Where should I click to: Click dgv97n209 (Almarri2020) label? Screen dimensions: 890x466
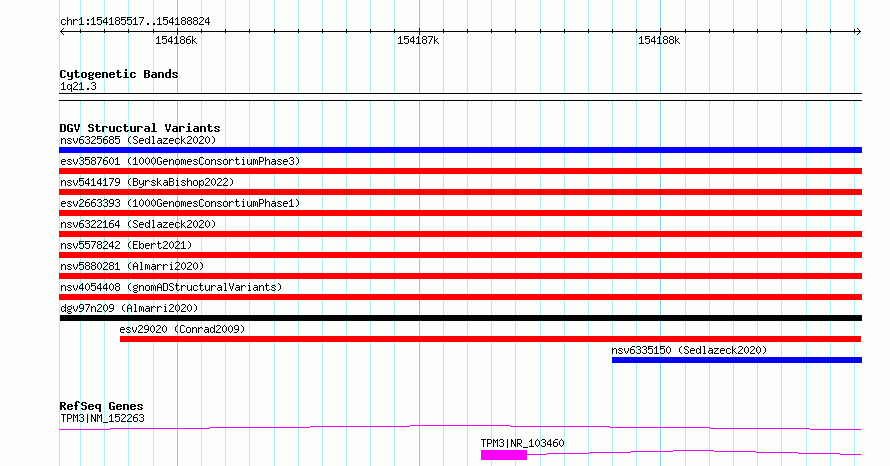[x=129, y=308]
